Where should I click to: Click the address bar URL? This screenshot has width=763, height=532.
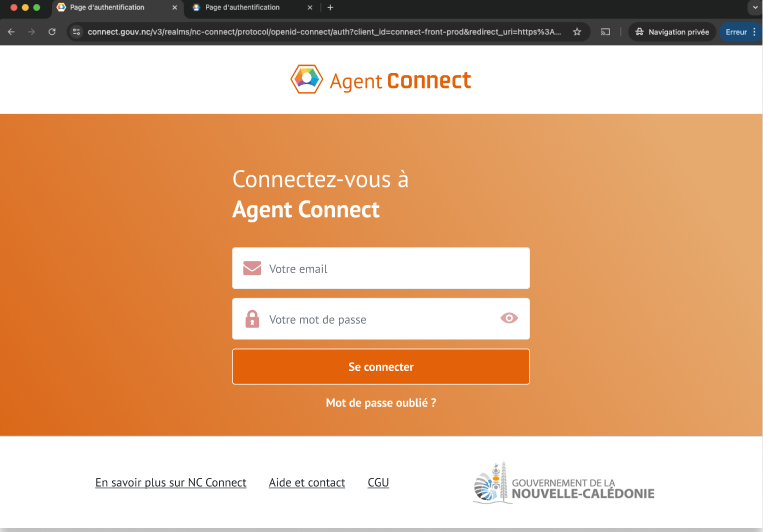(x=324, y=32)
